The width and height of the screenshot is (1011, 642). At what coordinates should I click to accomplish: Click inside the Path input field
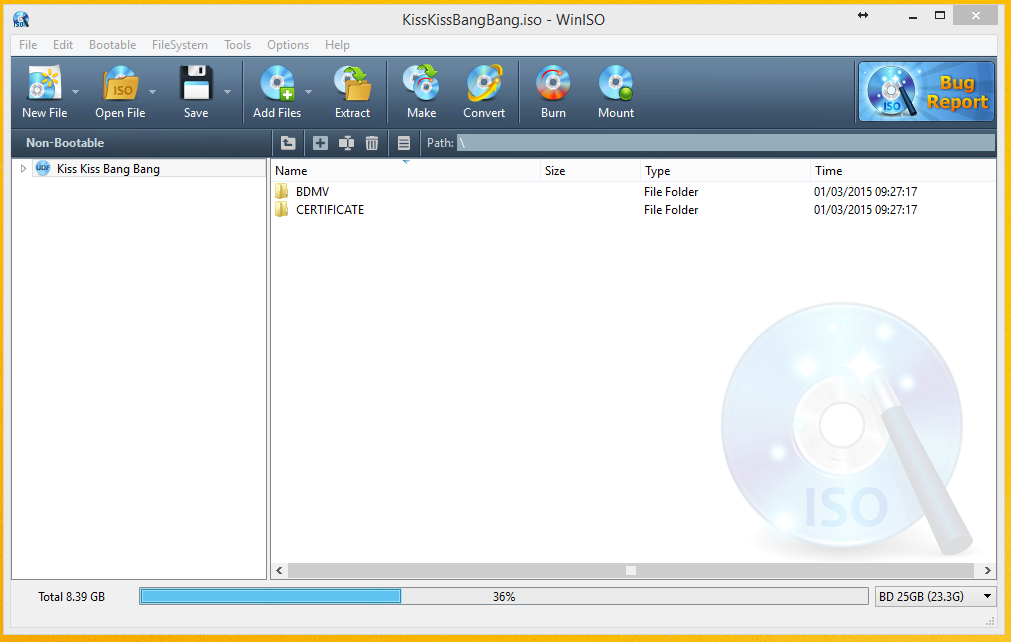point(726,143)
